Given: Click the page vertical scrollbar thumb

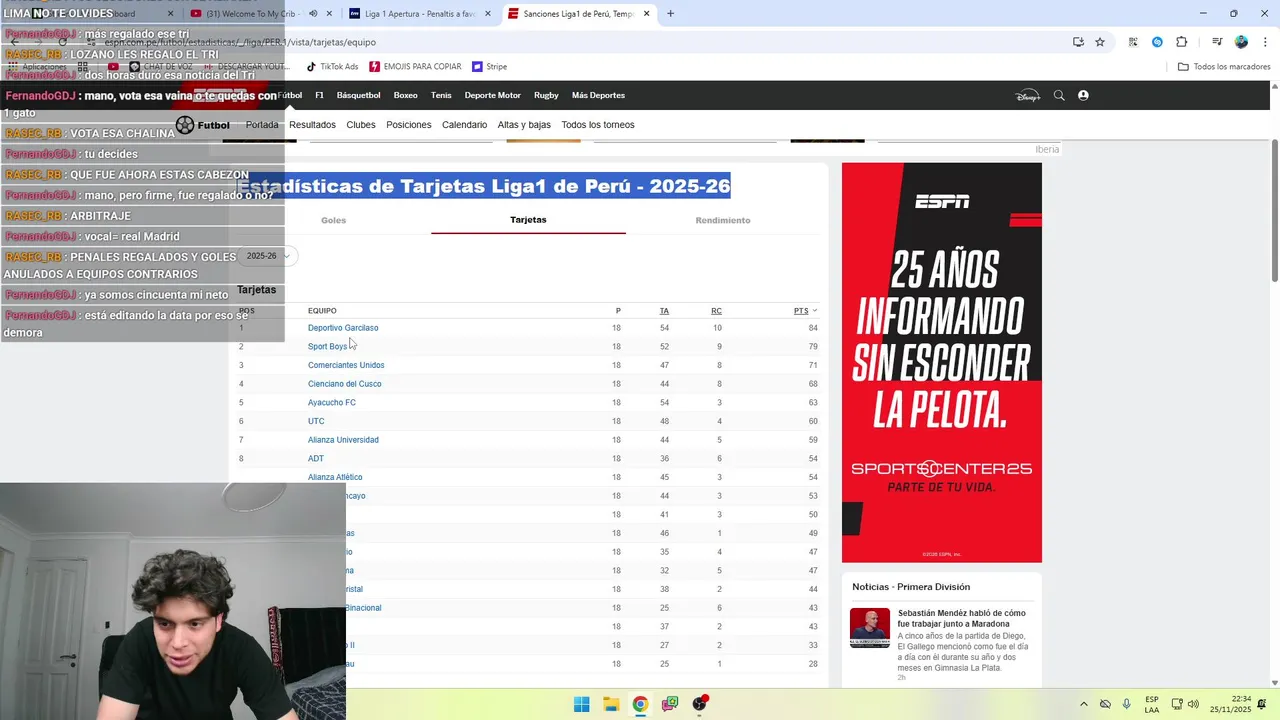Looking at the screenshot, I should 1275,210.
